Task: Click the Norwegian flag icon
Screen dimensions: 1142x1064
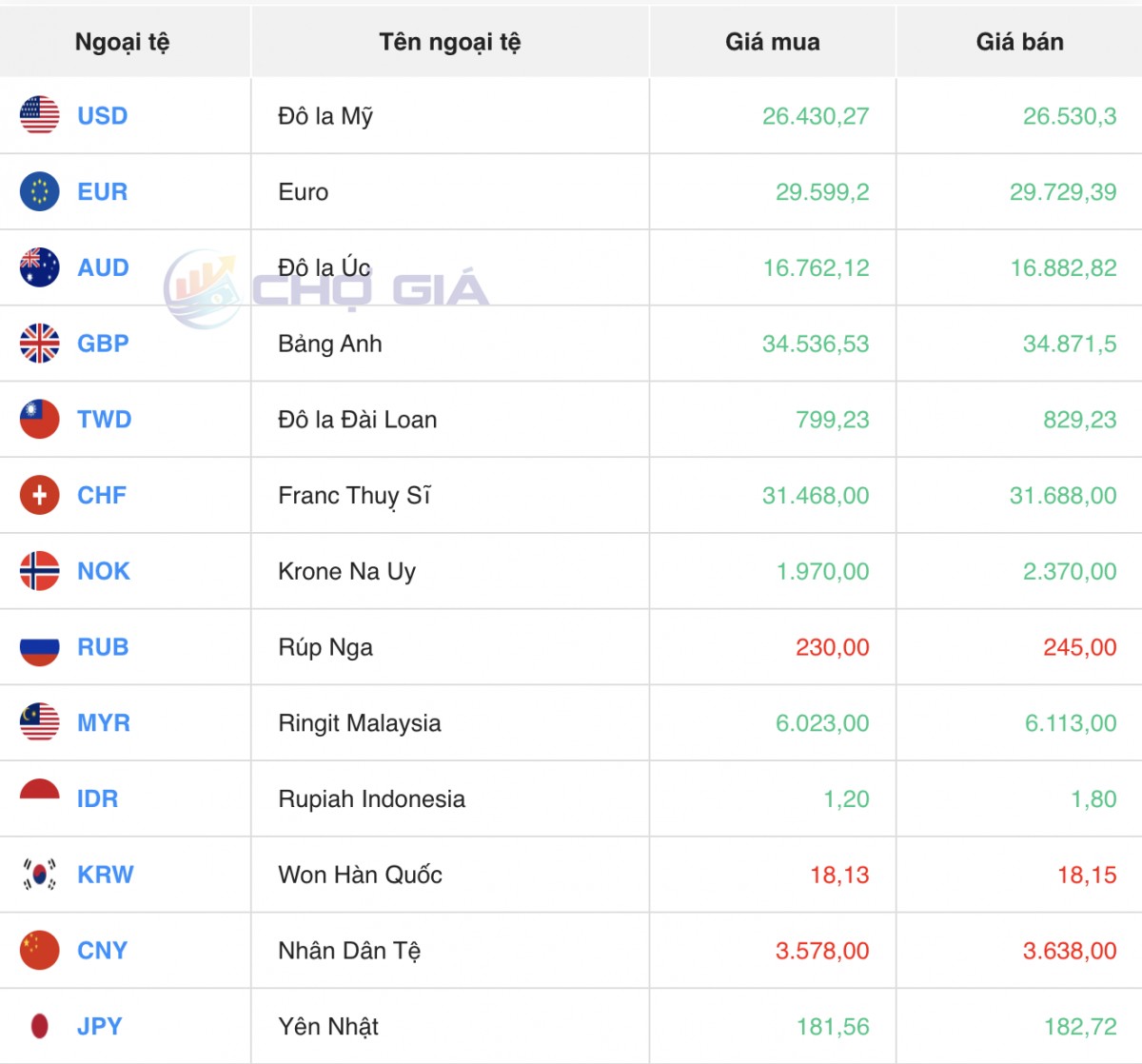Action: (40, 571)
